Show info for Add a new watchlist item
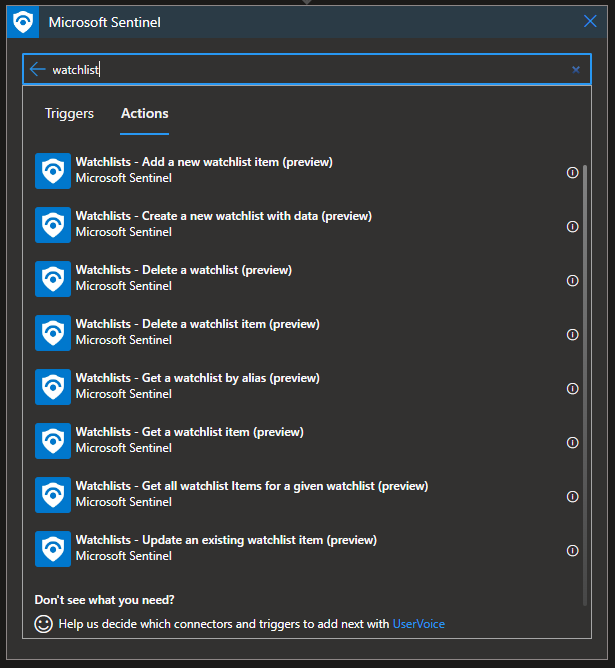615x668 pixels. click(572, 173)
